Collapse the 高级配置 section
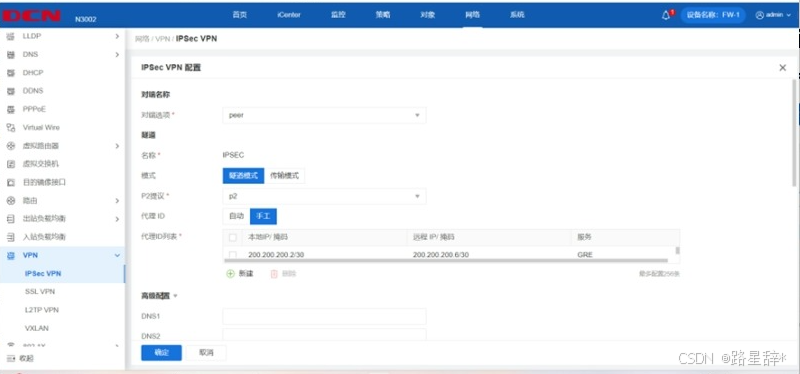Viewport: 800px width, 374px height. tap(176, 296)
